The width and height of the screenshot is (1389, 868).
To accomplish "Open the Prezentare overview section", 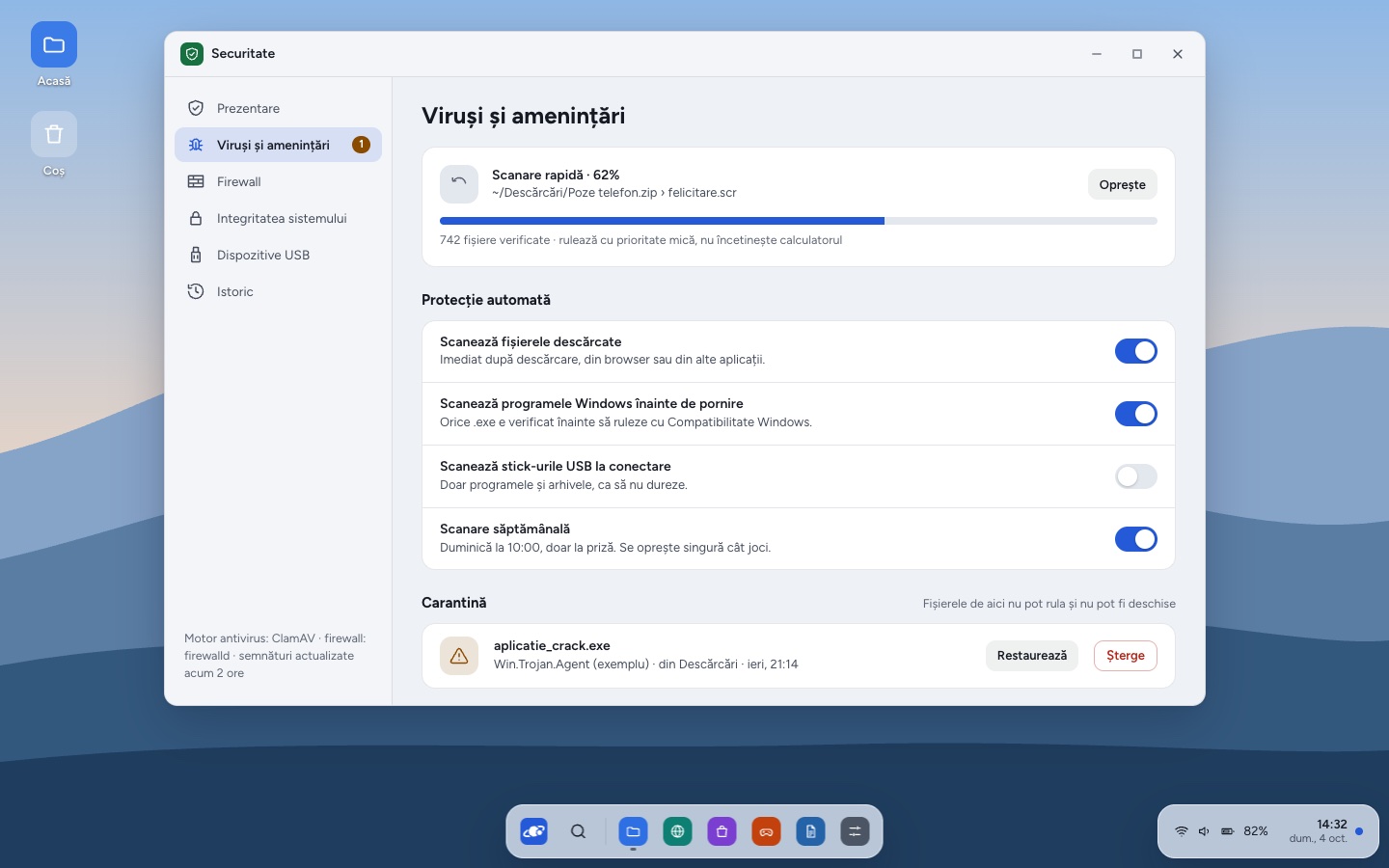I will pos(278,108).
